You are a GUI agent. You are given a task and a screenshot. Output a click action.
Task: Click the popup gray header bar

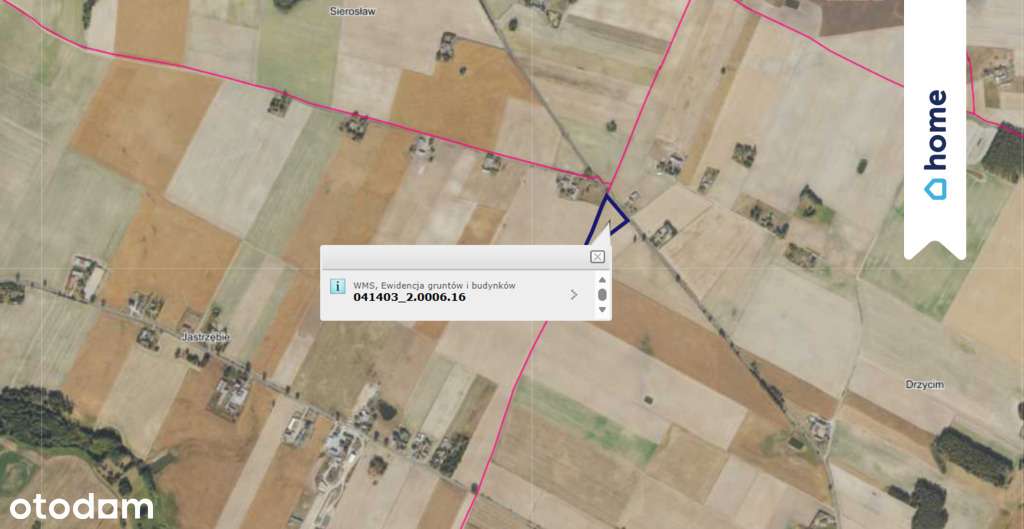(x=466, y=257)
